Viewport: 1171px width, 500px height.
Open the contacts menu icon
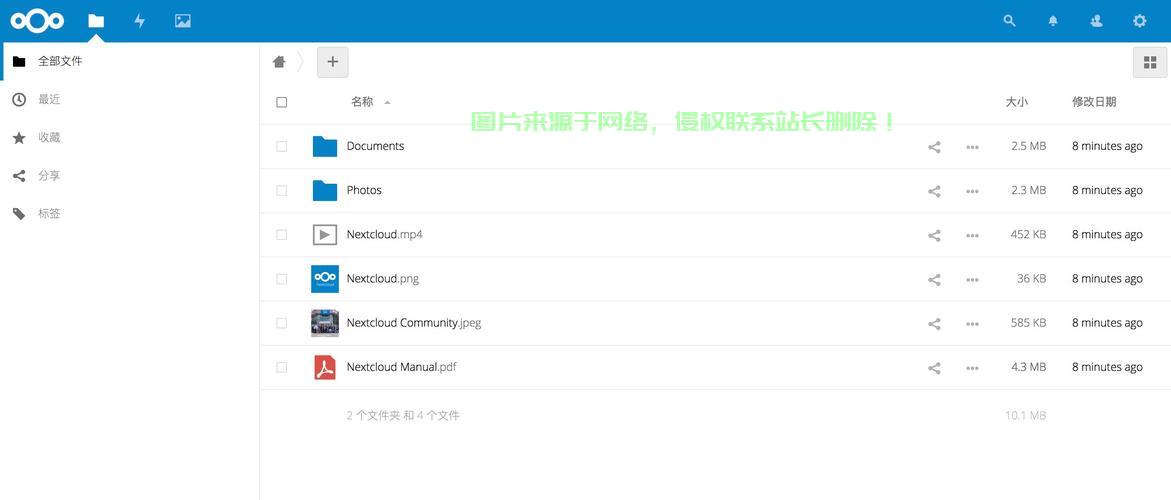point(1096,21)
